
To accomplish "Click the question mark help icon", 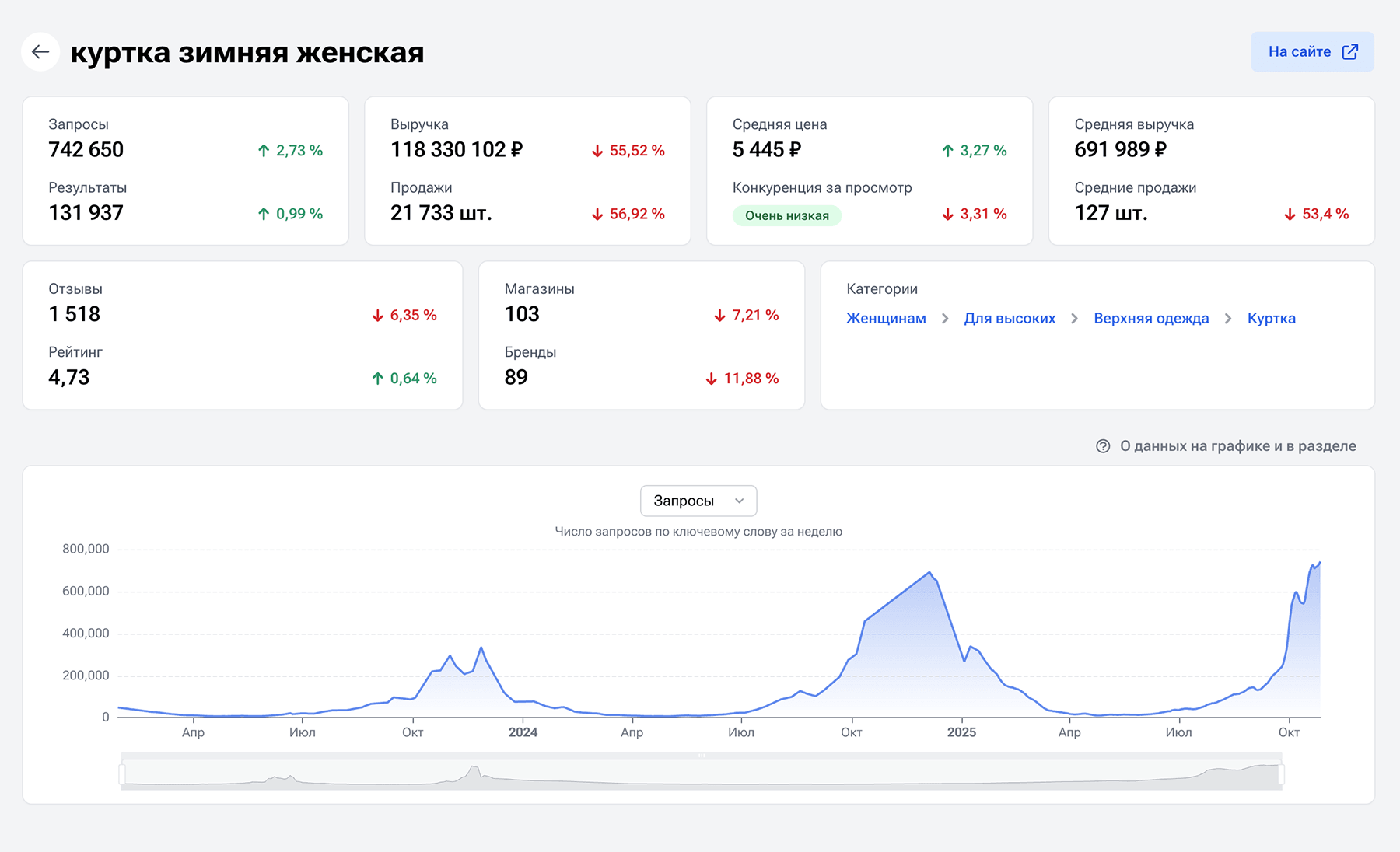I will point(1103,446).
